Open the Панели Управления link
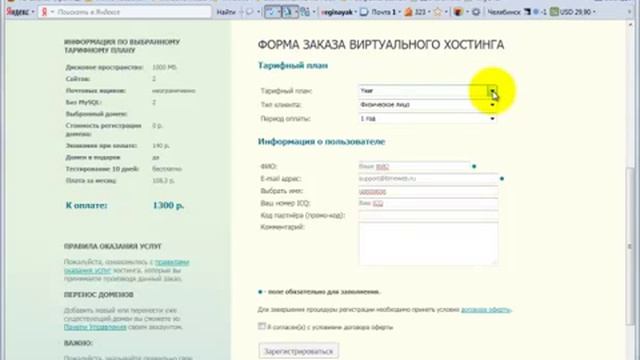This screenshot has height=360, width=640. [x=95, y=327]
